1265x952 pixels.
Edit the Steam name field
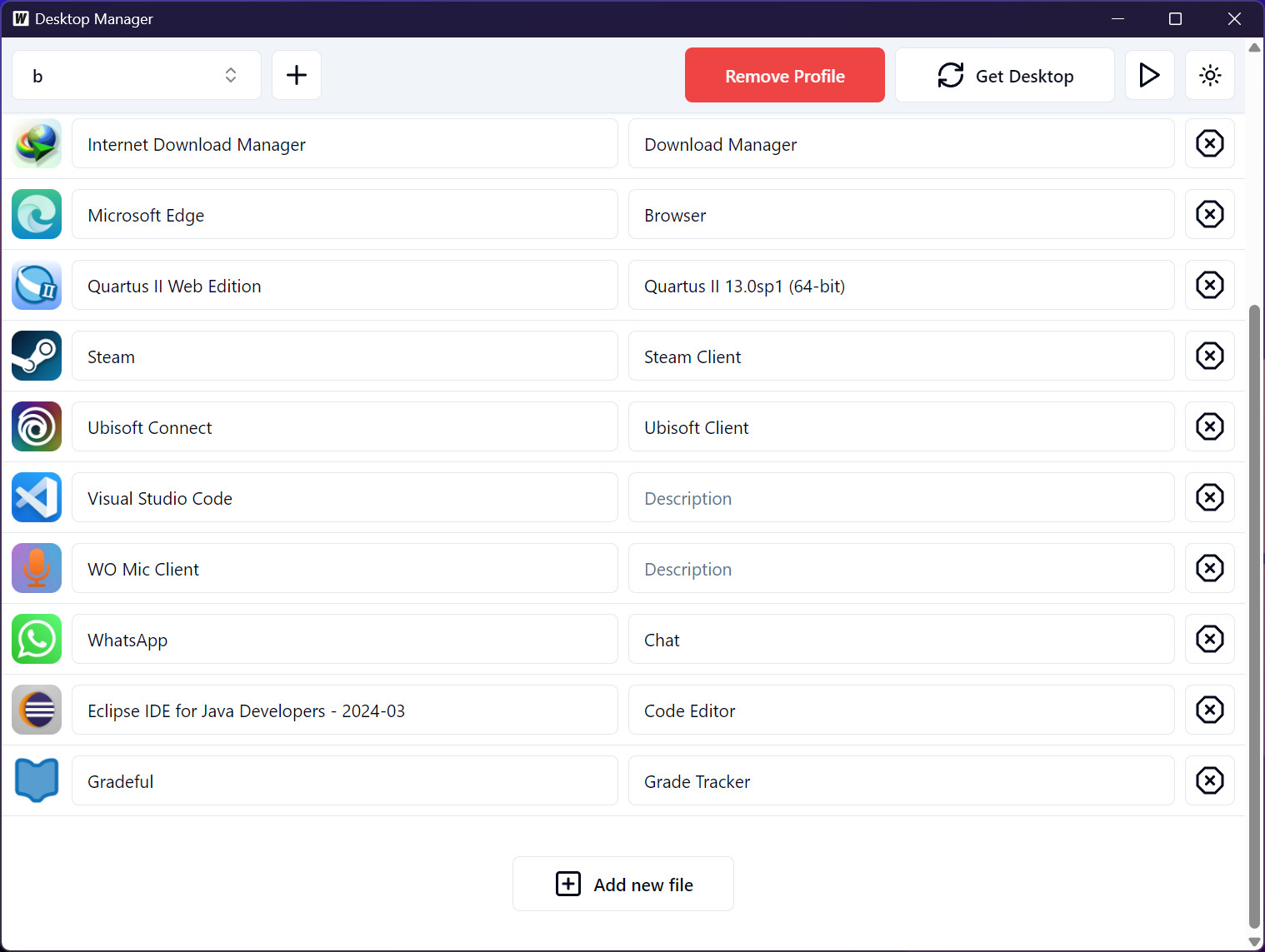point(345,356)
